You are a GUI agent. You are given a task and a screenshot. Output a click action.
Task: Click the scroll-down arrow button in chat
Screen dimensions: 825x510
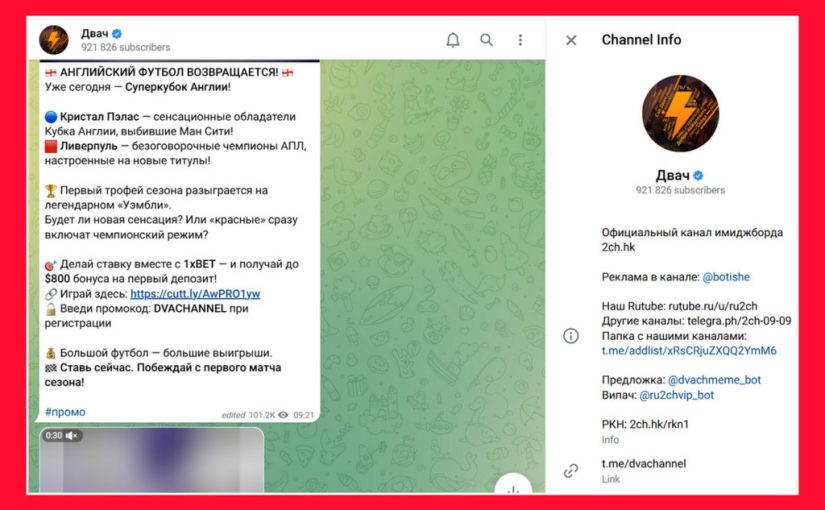coord(513,487)
